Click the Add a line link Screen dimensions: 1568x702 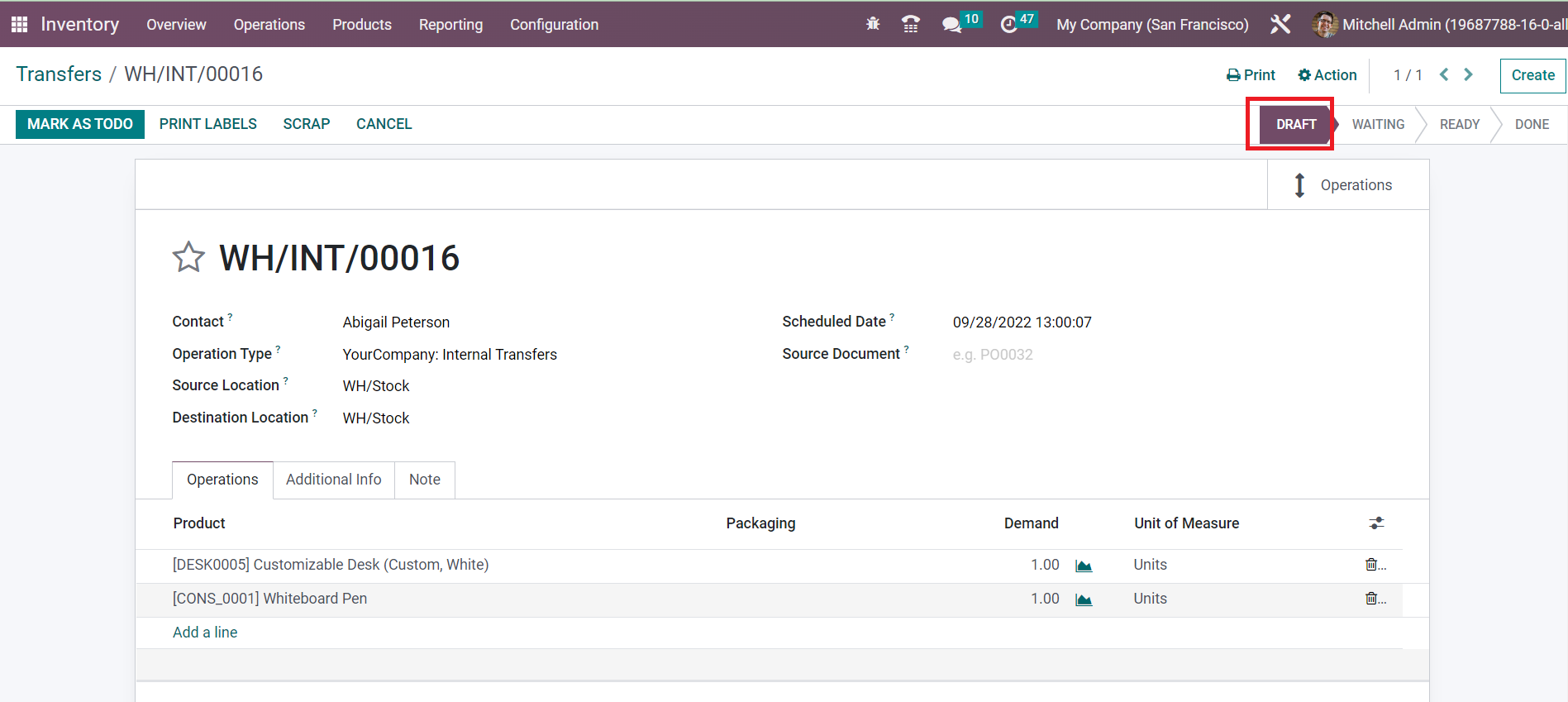205,633
